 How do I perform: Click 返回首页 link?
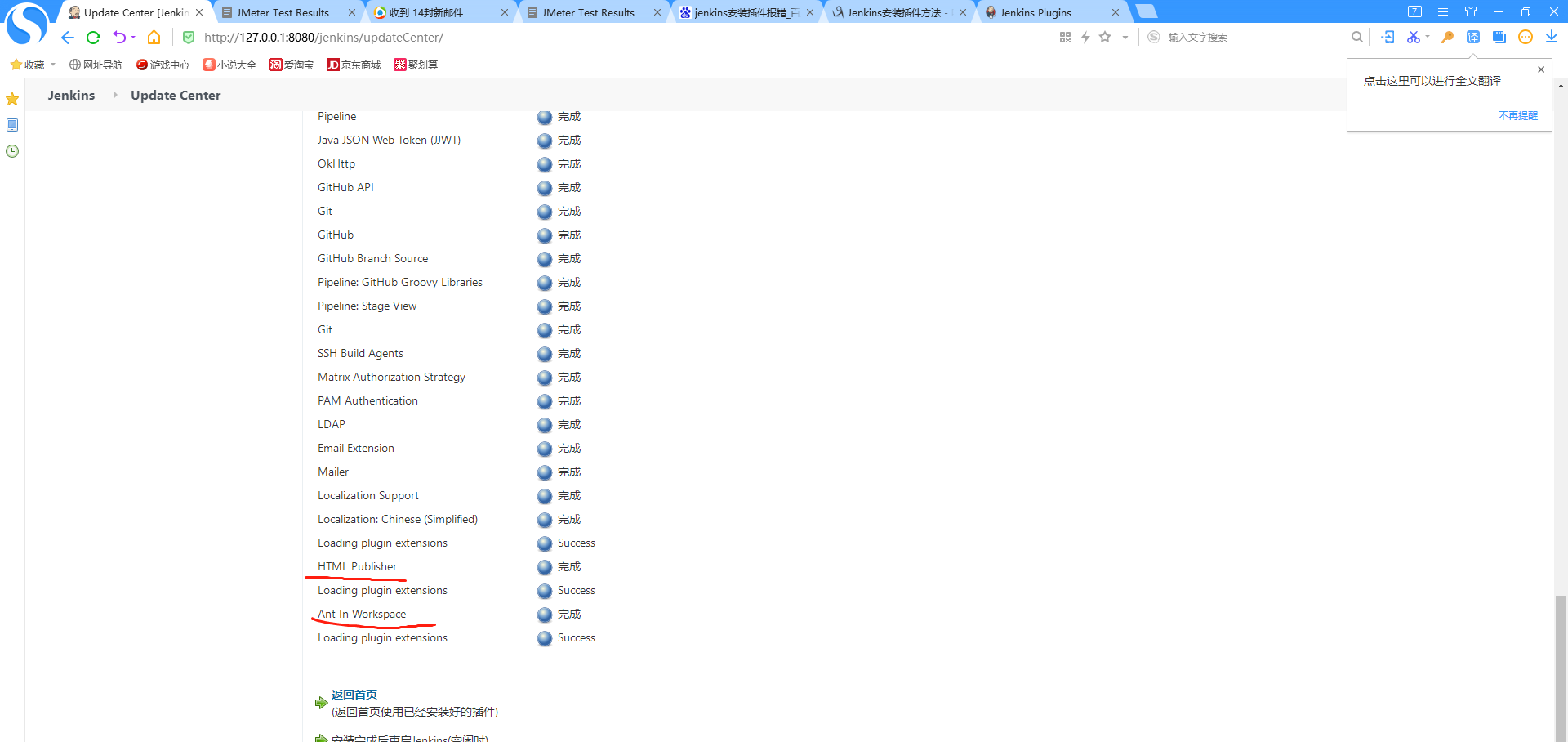354,695
